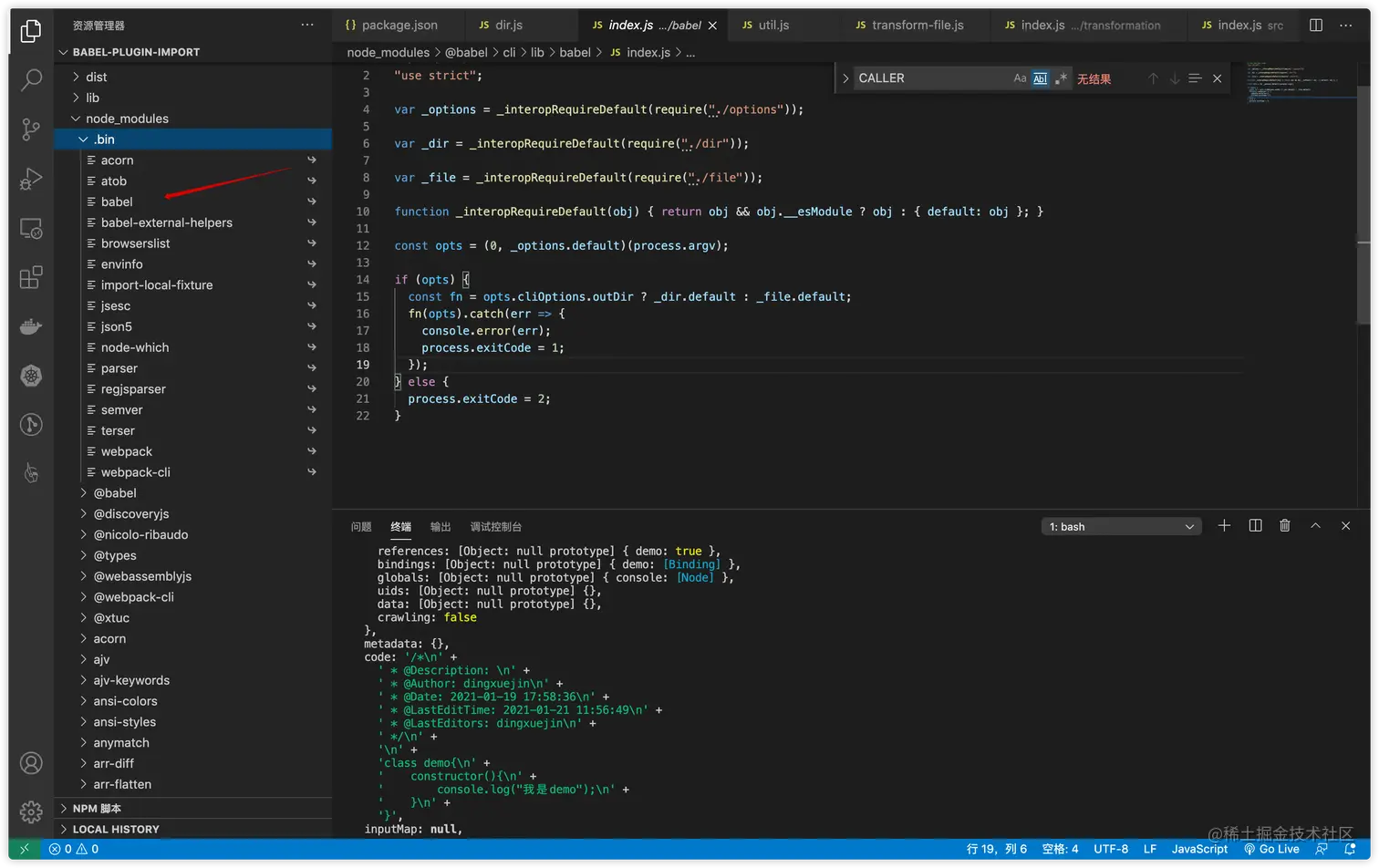Close the find widget

pyautogui.click(x=1217, y=78)
